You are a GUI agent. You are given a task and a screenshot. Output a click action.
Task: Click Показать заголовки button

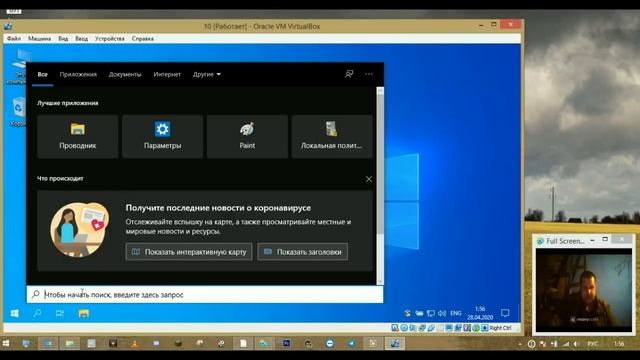click(303, 252)
